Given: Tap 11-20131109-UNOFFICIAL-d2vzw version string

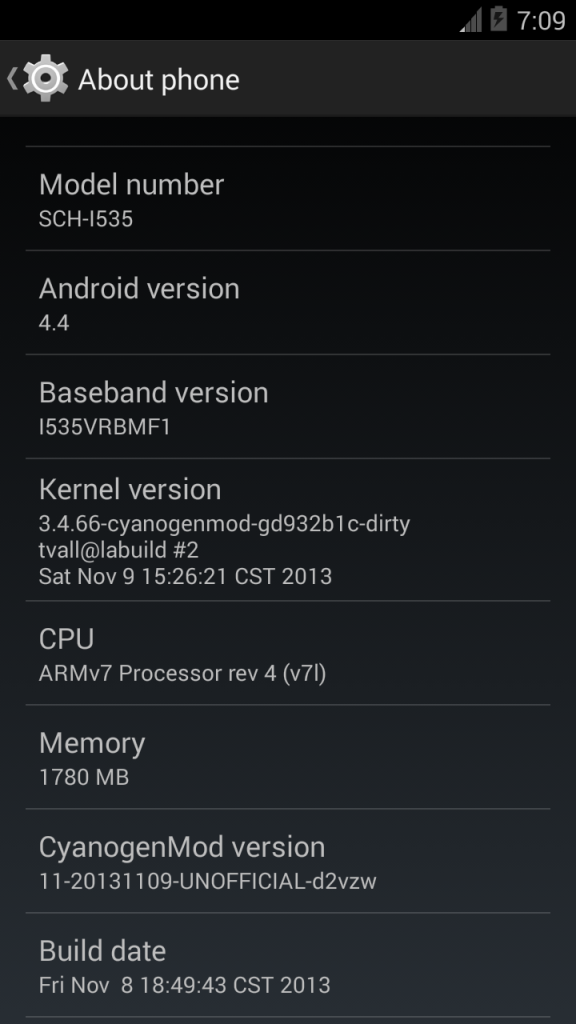Looking at the screenshot, I should [208, 881].
